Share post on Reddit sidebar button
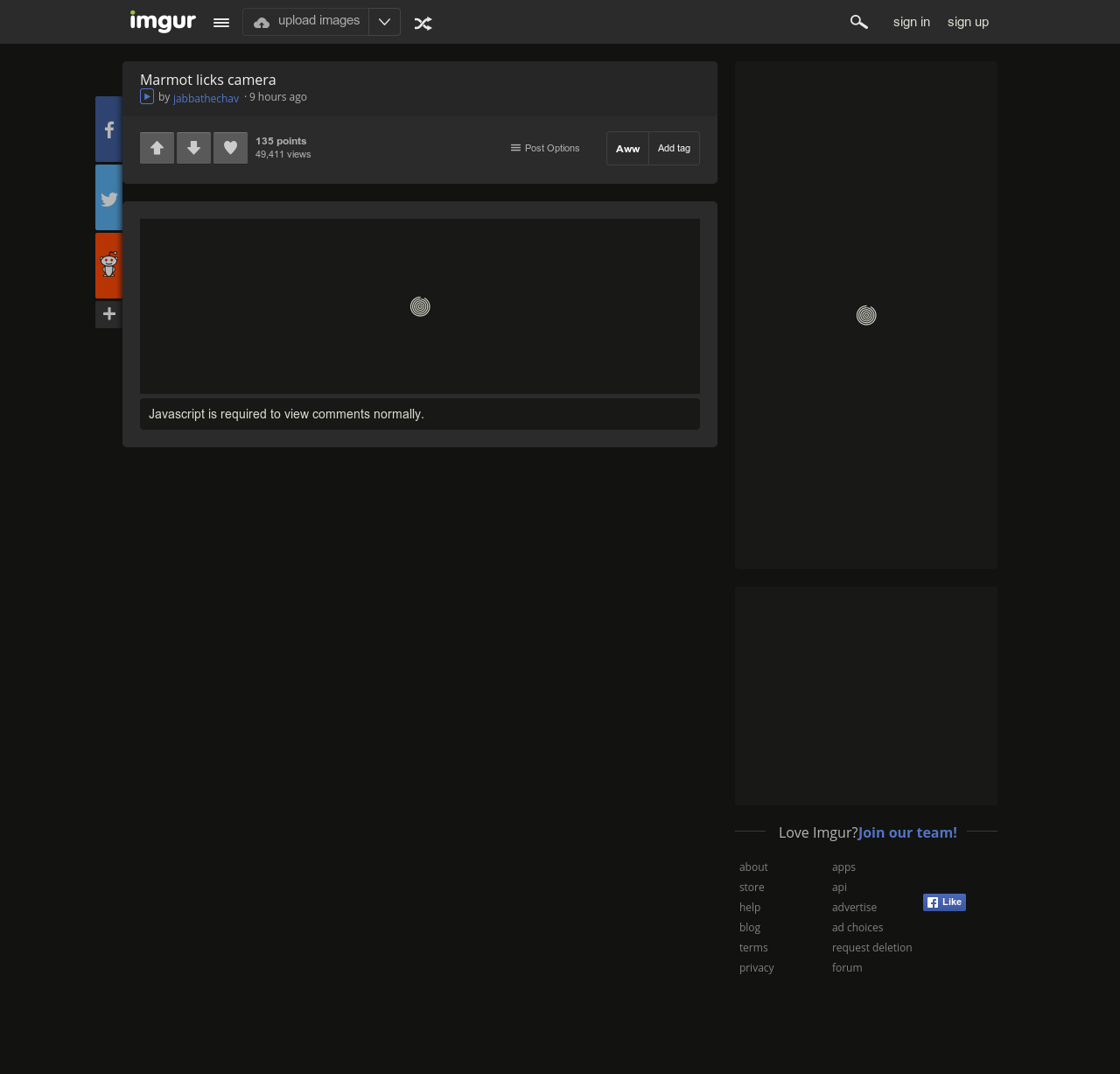This screenshot has width=1120, height=1074. point(108,265)
